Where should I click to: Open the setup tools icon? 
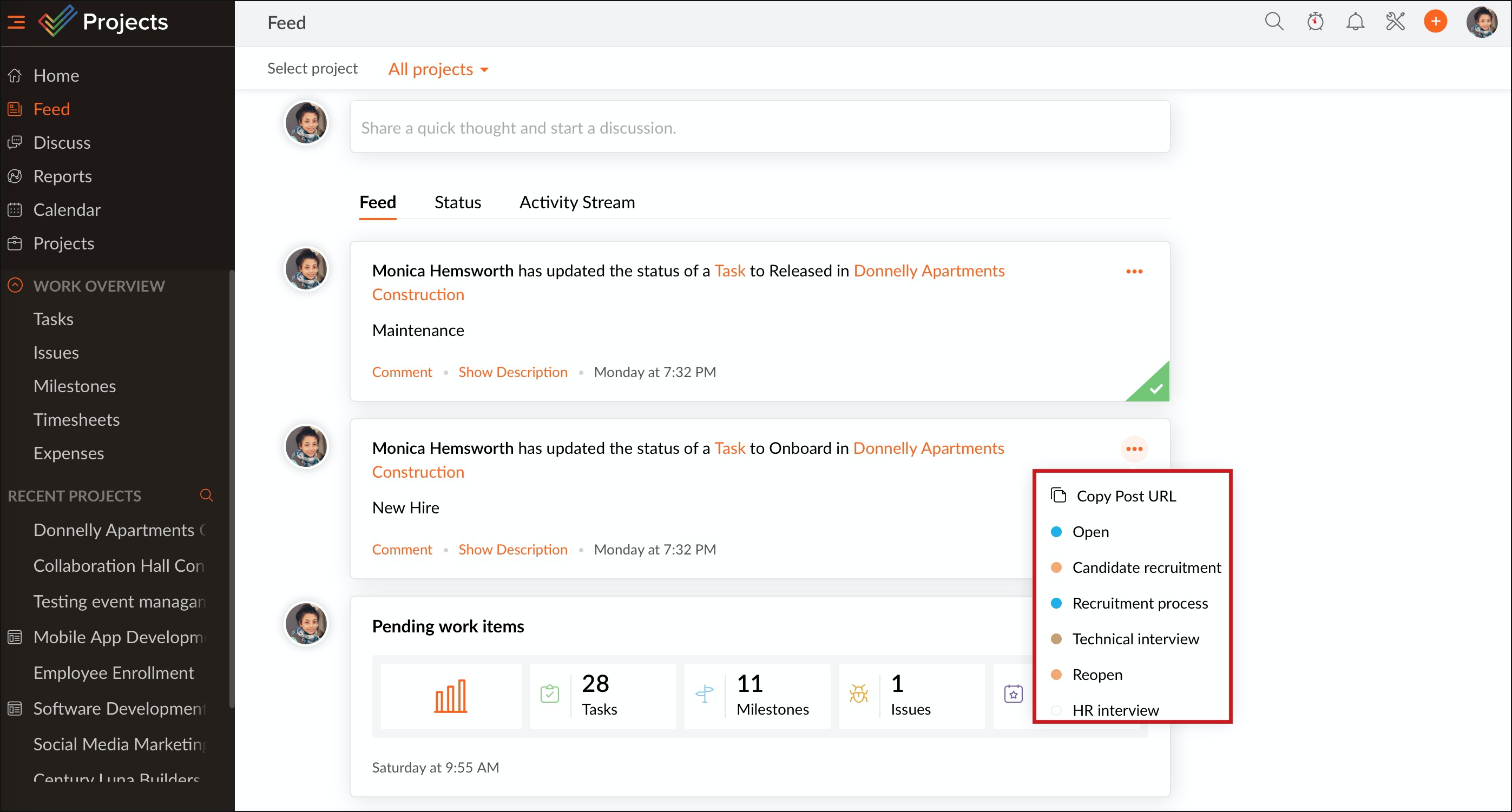pos(1395,22)
